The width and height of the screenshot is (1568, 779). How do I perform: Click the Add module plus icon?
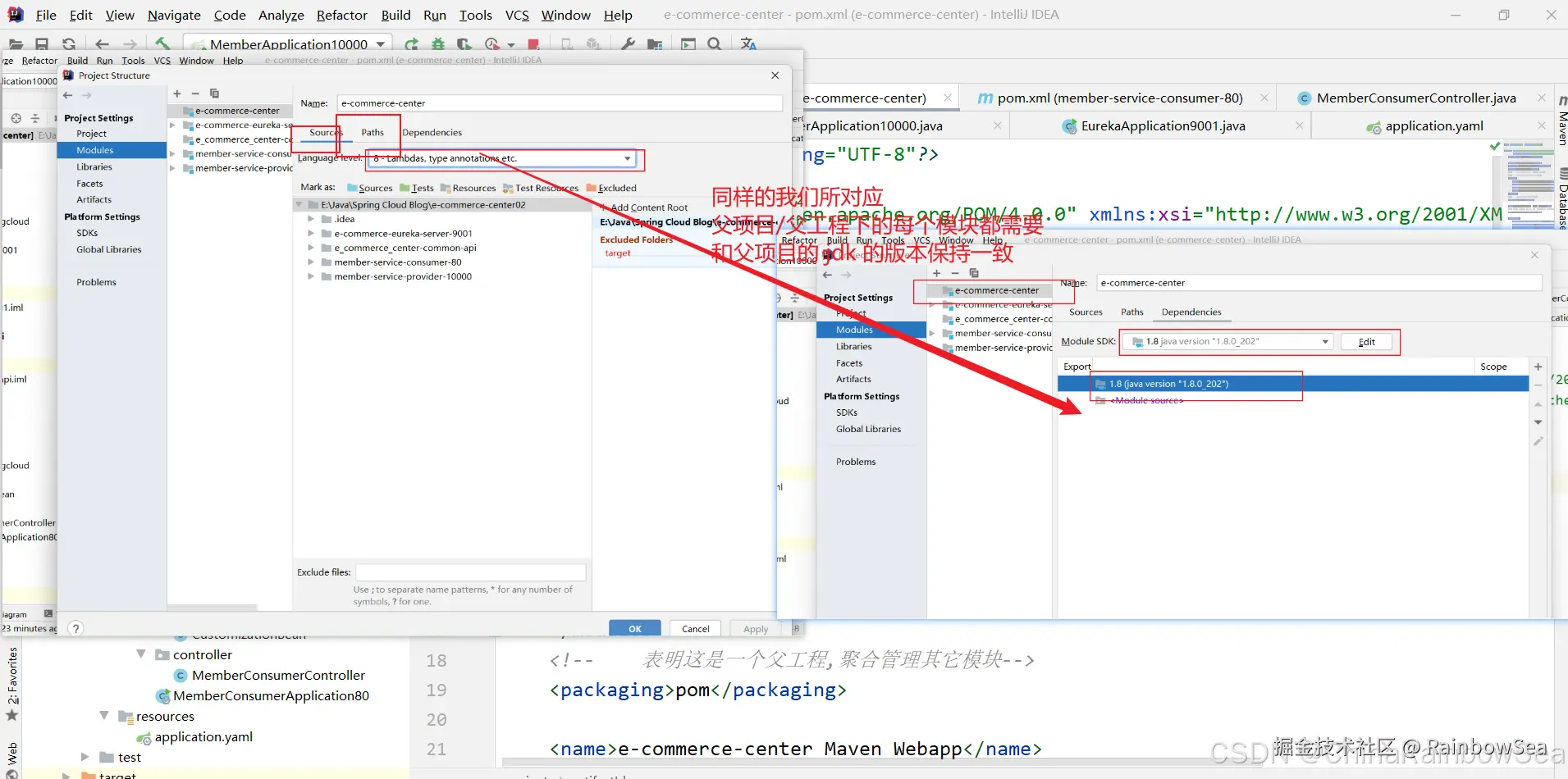click(x=176, y=93)
